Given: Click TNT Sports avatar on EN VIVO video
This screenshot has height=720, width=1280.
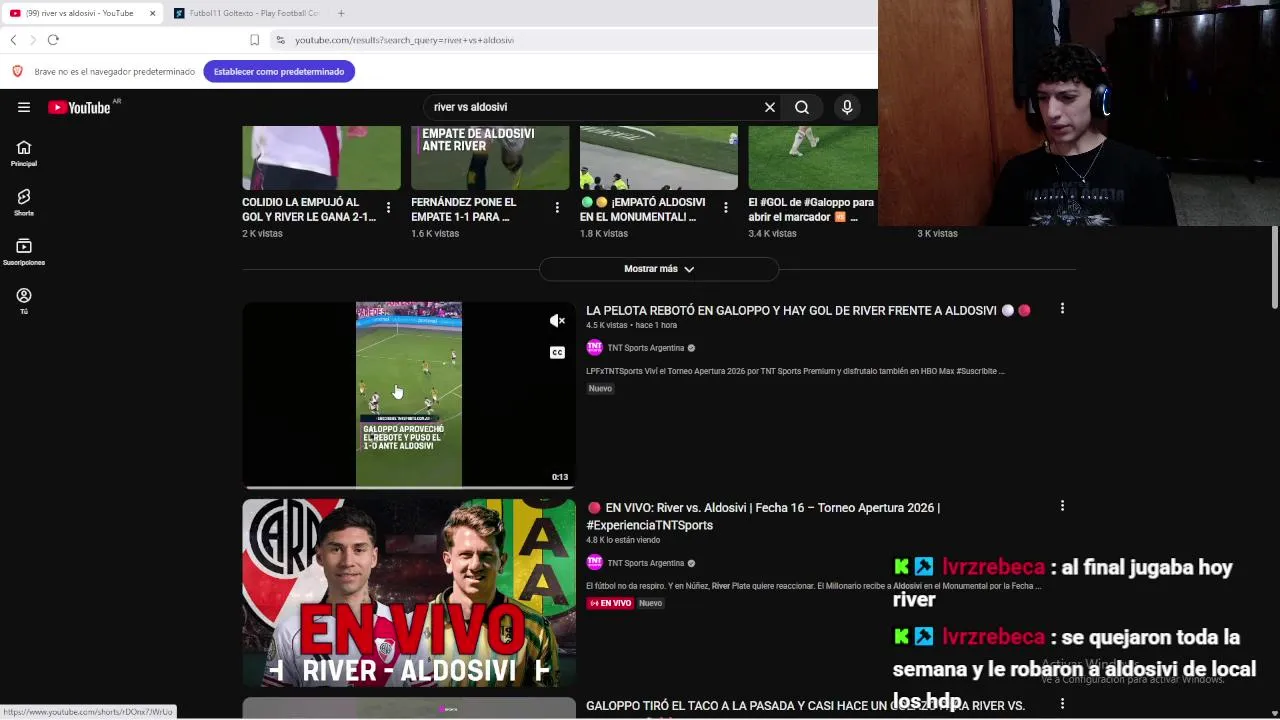Looking at the screenshot, I should [x=594, y=563].
